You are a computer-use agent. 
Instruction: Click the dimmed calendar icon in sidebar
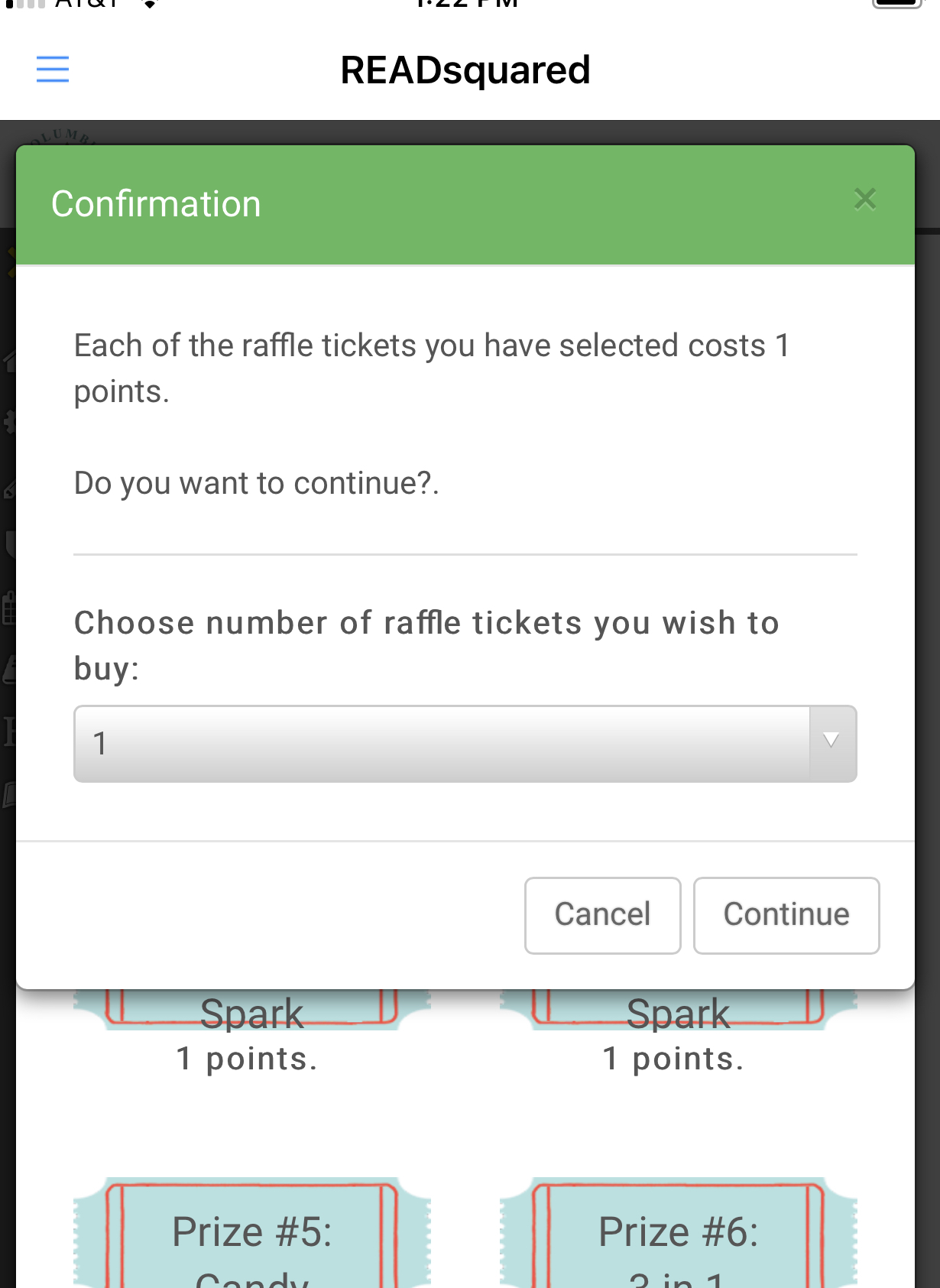click(x=8, y=608)
